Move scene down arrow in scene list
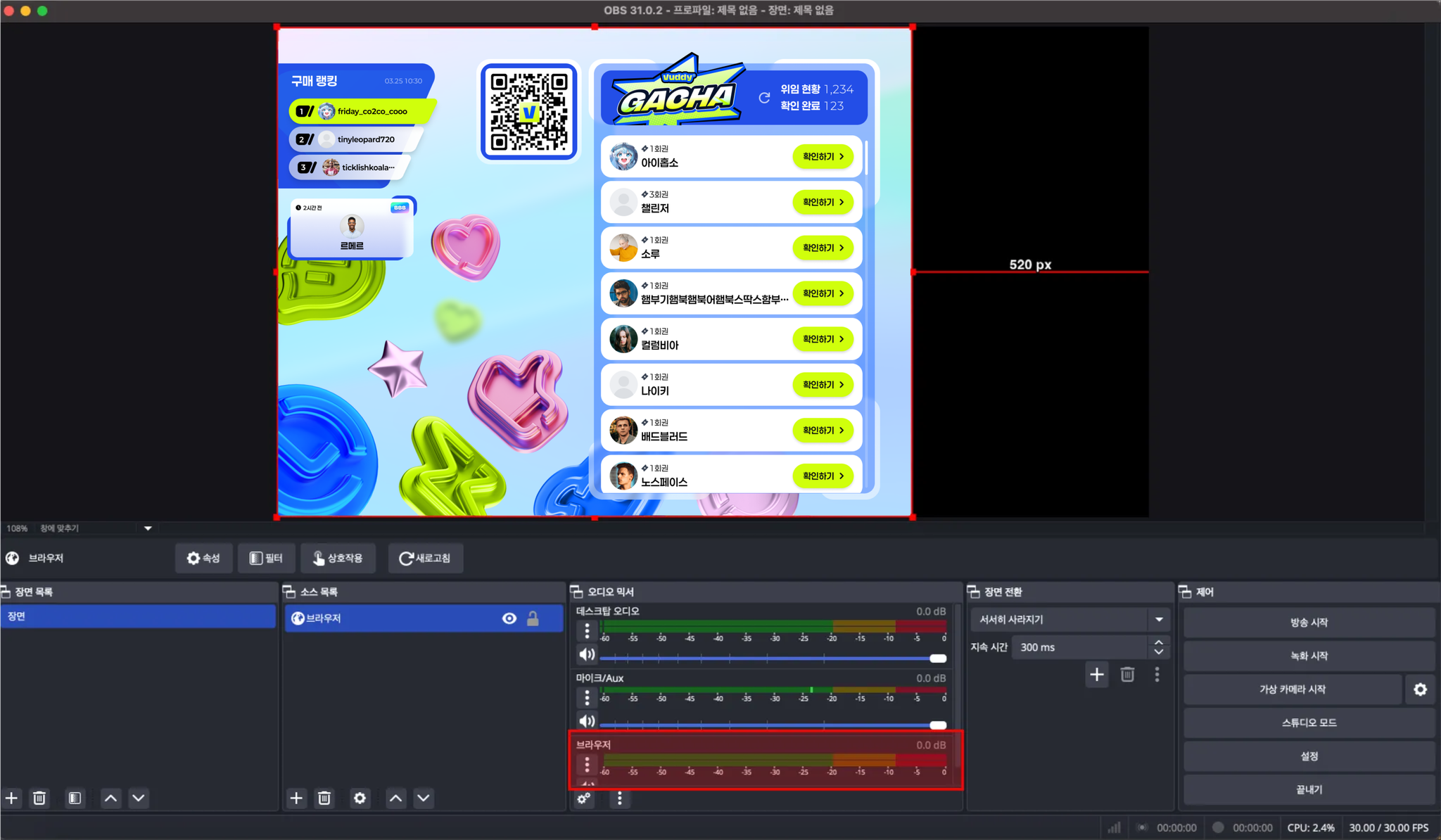Viewport: 1441px width, 840px height. pos(139,798)
